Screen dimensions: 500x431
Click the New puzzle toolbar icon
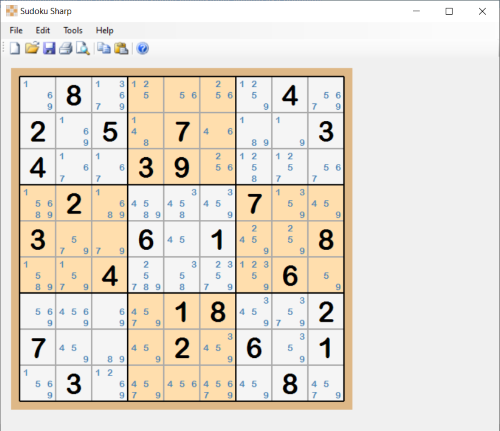14,48
